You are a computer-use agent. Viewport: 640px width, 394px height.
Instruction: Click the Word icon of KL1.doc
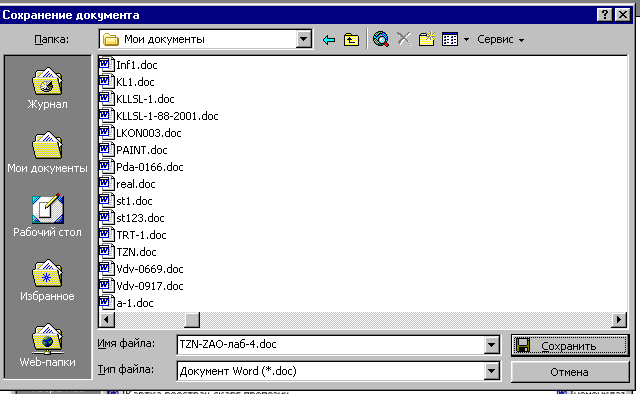click(x=106, y=82)
